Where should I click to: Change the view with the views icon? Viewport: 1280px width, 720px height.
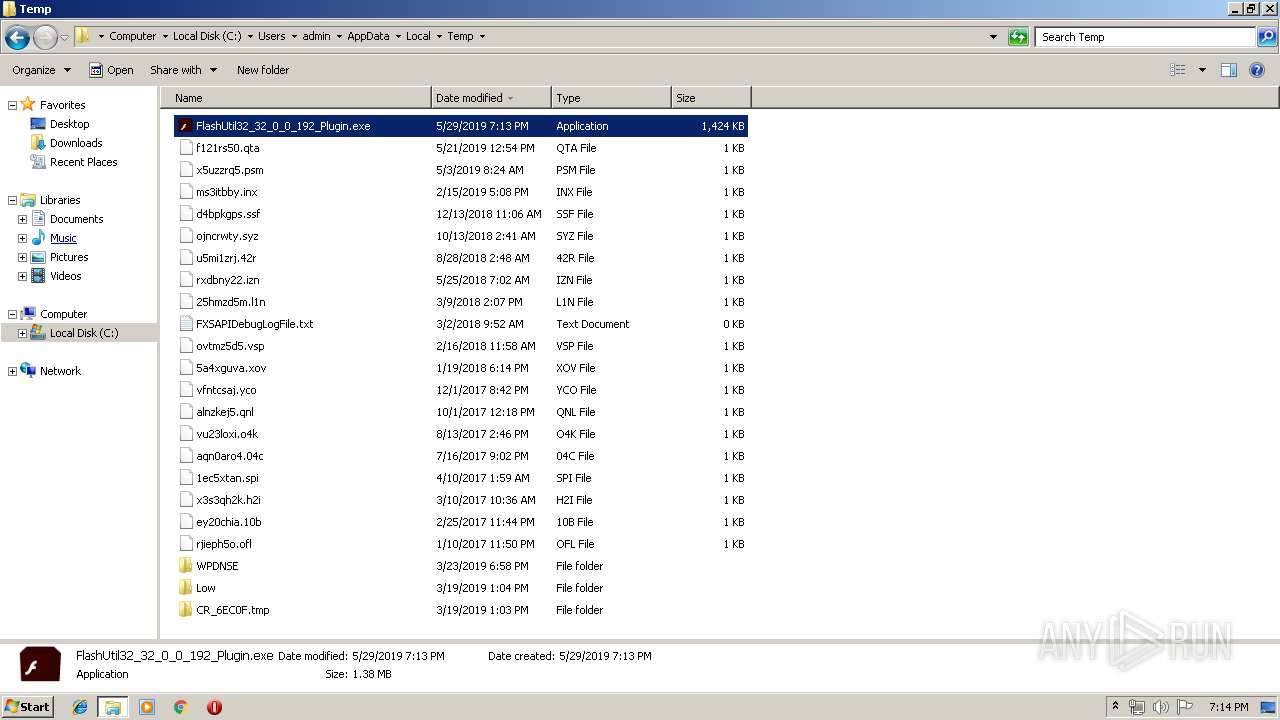click(1178, 70)
